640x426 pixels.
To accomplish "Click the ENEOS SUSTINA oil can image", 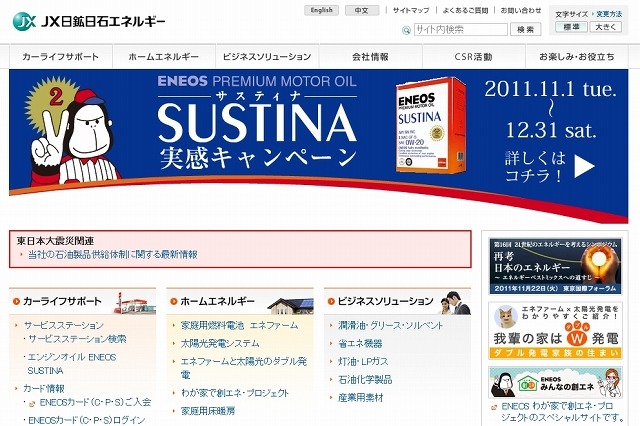I will coord(431,125).
